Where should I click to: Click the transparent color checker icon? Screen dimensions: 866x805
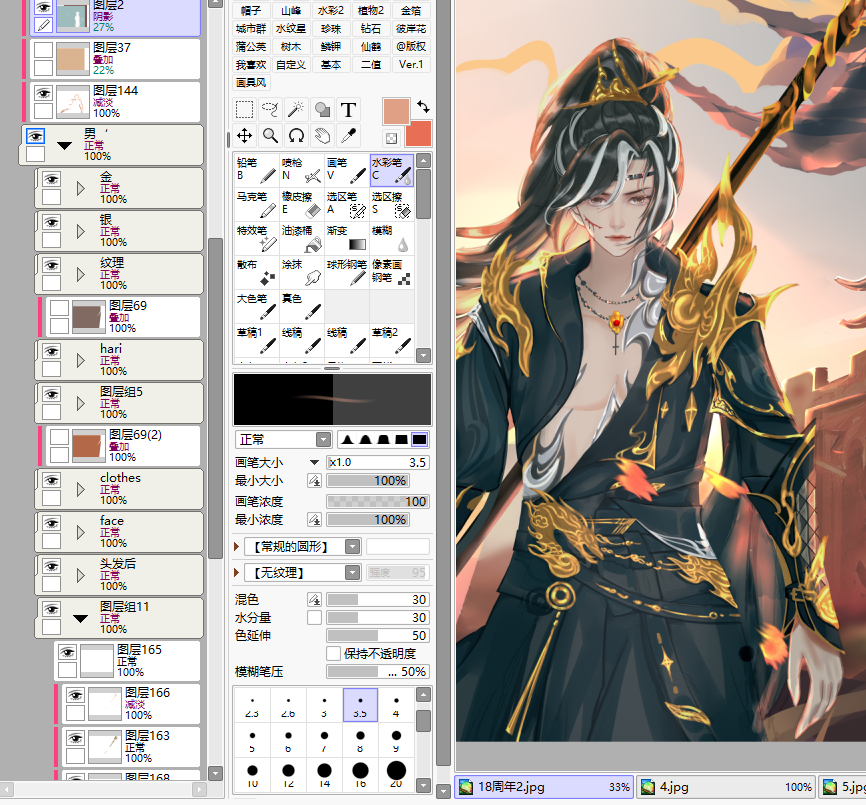coord(392,138)
